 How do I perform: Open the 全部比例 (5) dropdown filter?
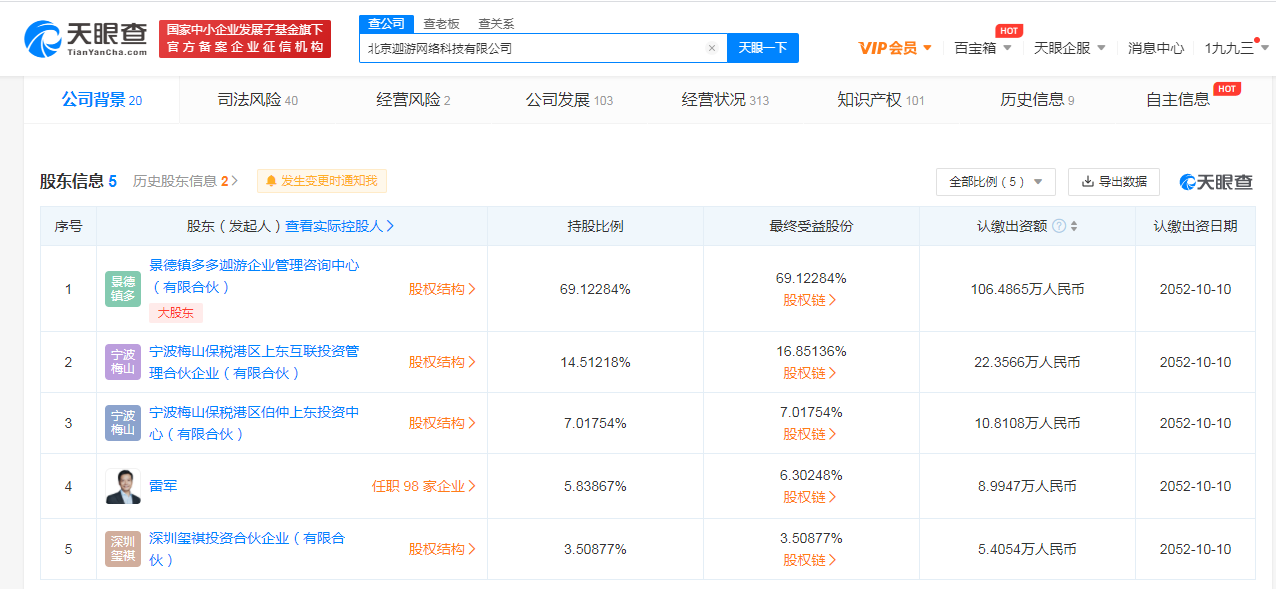[995, 182]
